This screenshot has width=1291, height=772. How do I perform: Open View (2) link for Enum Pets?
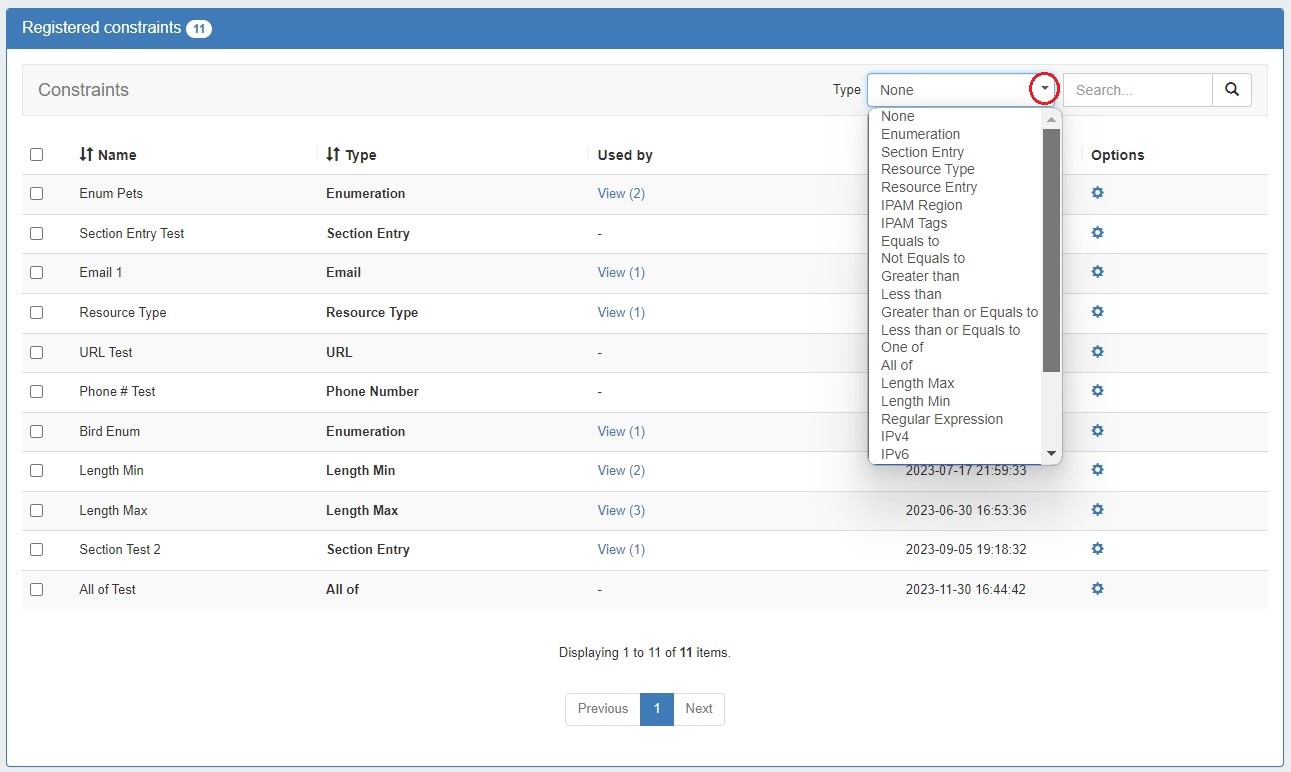click(x=621, y=194)
